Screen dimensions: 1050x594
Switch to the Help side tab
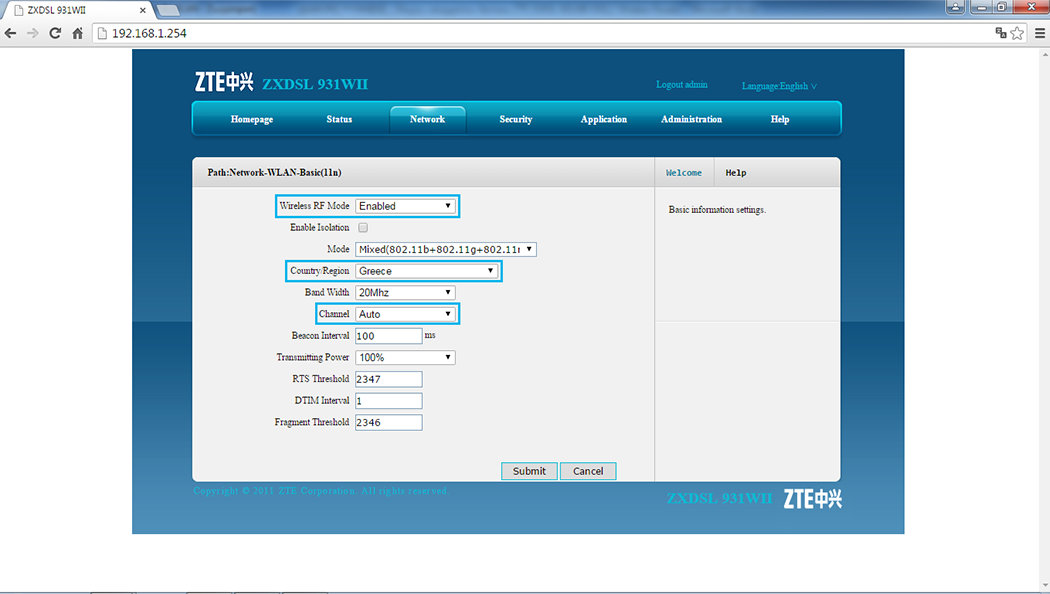coord(735,173)
